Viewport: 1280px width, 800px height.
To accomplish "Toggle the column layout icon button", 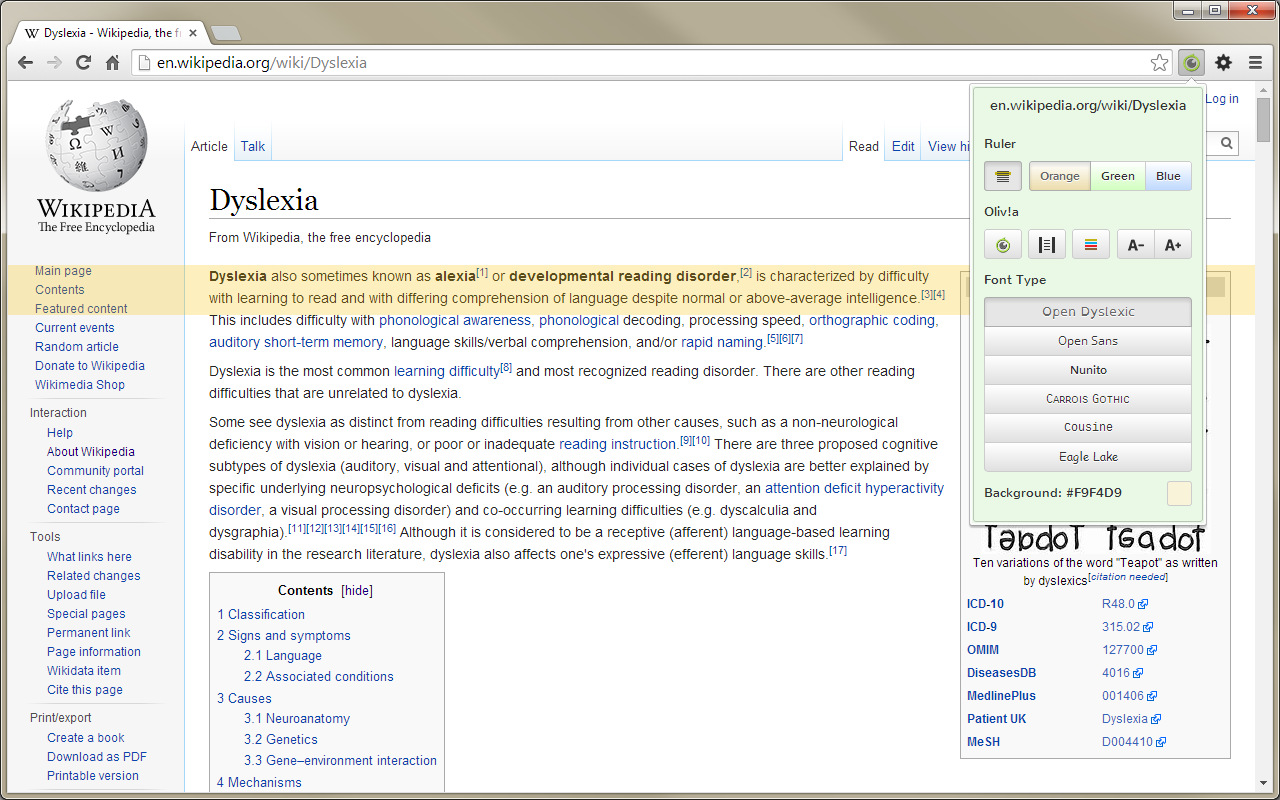I will coord(1046,245).
